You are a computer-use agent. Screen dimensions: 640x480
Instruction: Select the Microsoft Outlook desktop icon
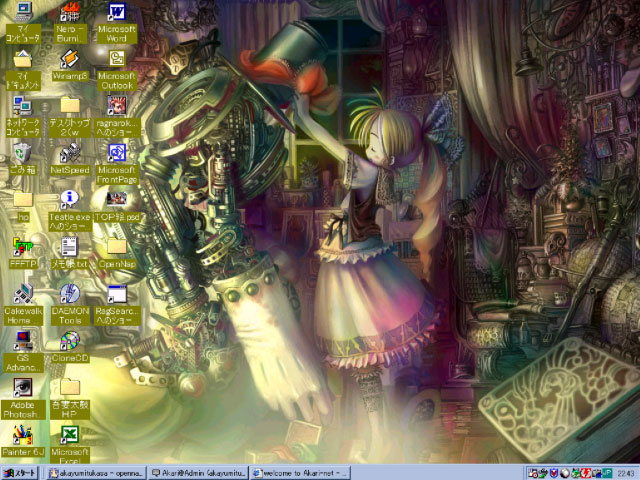[116, 58]
